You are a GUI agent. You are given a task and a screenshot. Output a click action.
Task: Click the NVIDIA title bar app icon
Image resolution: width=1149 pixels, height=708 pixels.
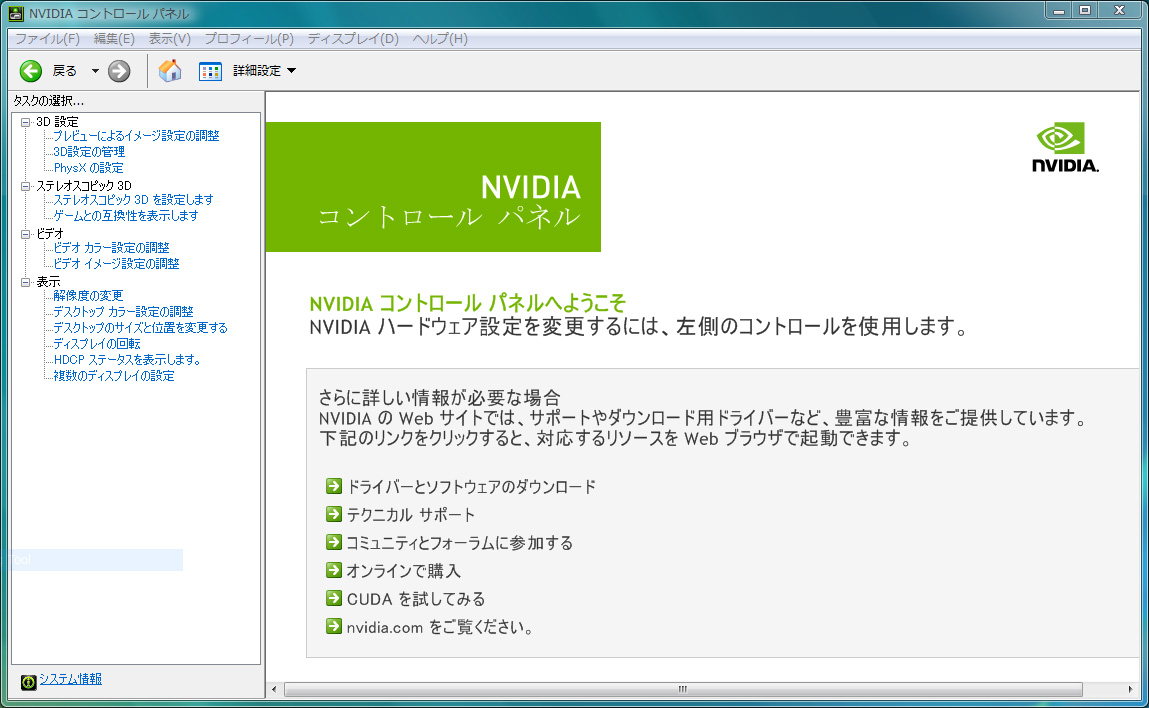pyautogui.click(x=15, y=13)
